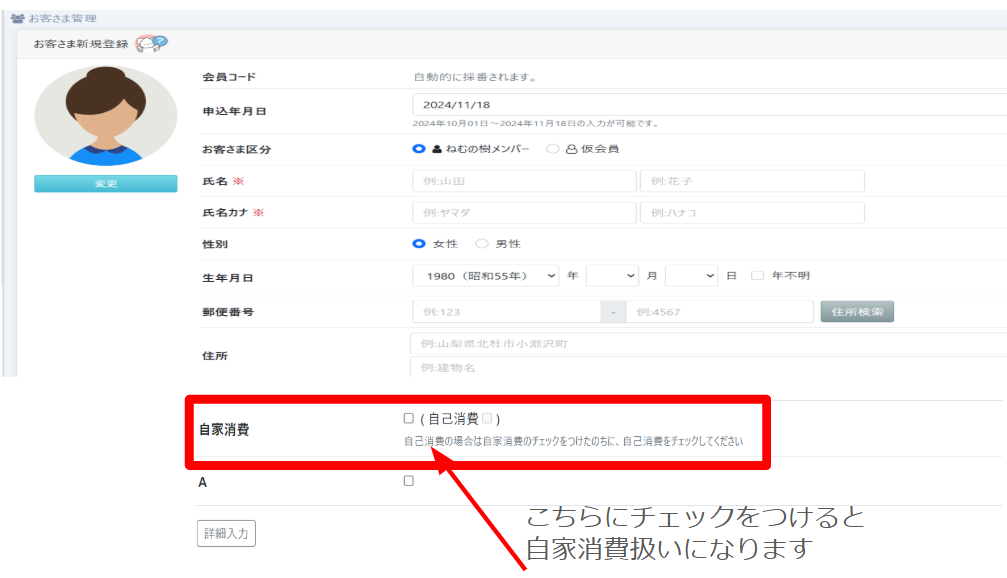Viewport: 1007px width, 578px height.
Task: Tick the 年不明 checkbox
Action: [757, 276]
